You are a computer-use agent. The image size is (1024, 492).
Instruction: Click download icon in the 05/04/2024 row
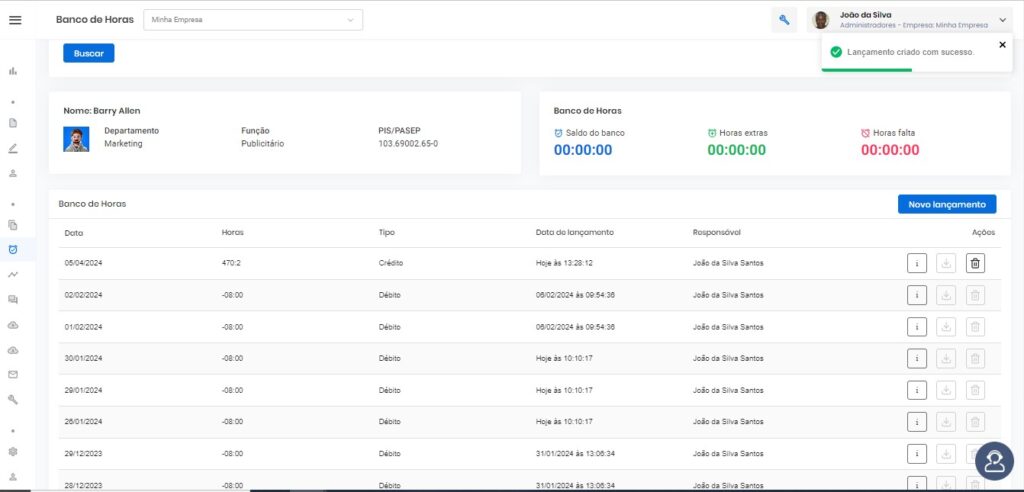[946, 263]
